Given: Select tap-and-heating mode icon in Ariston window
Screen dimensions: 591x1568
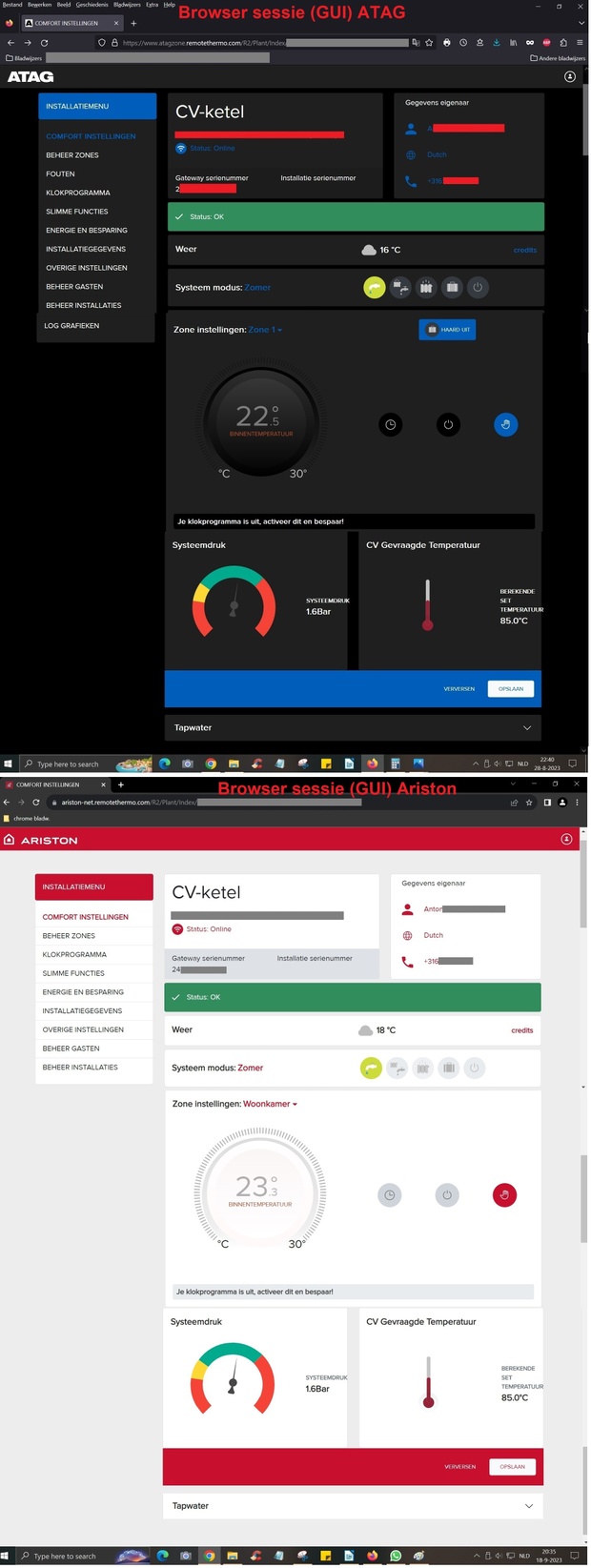Looking at the screenshot, I should 397,1069.
